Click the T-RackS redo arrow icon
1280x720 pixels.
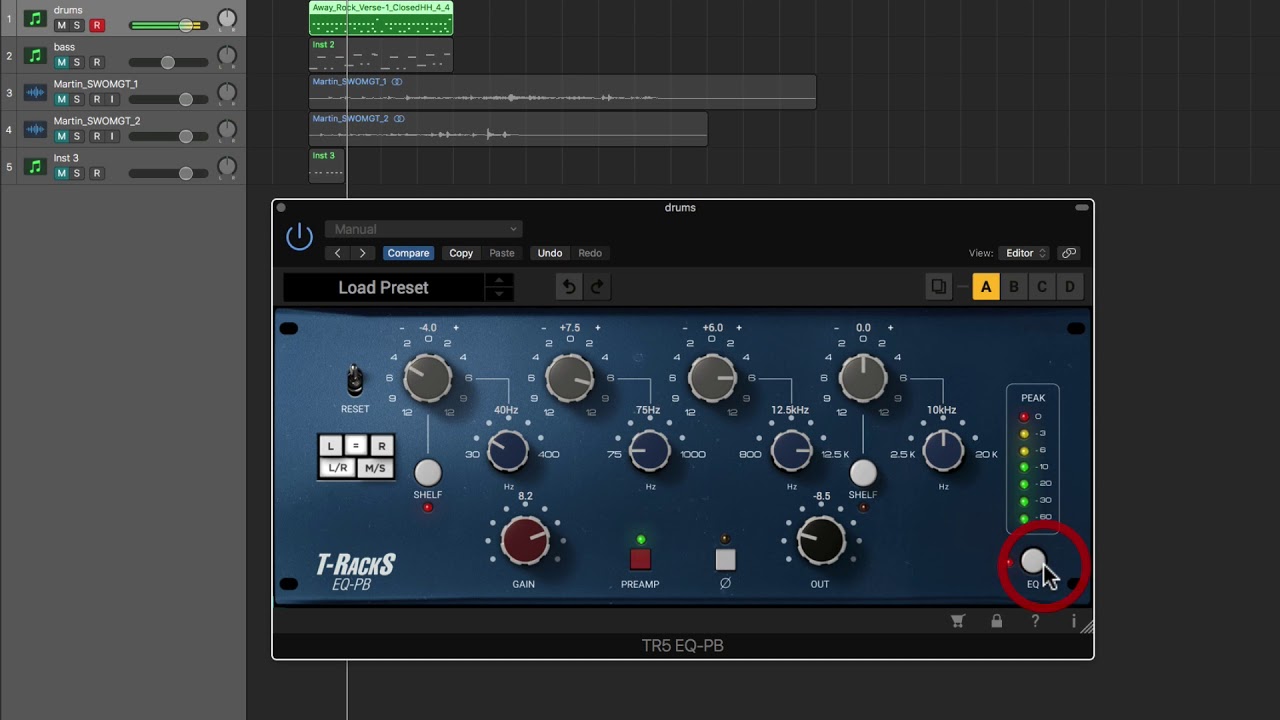tap(597, 287)
